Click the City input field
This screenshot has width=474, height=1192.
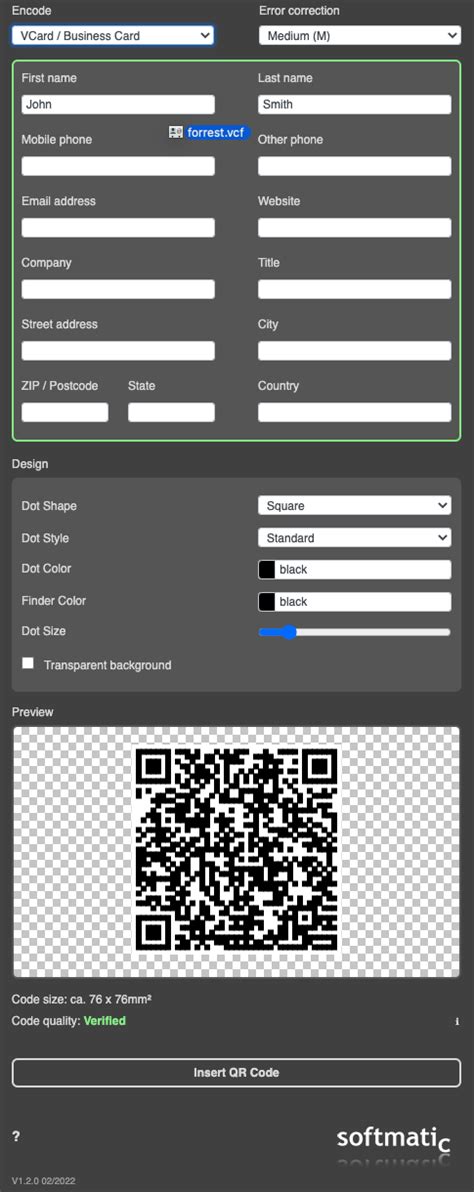[x=355, y=350]
